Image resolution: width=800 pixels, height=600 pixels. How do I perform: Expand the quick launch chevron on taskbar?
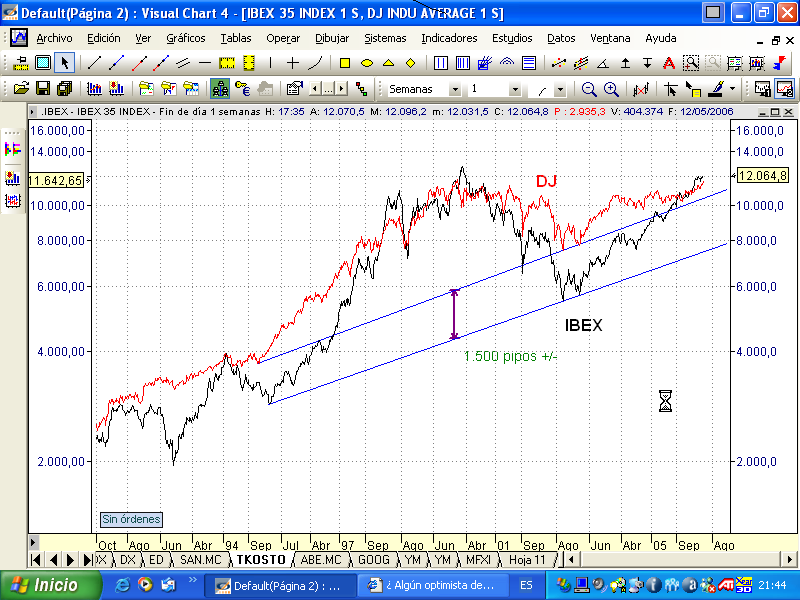point(192,580)
